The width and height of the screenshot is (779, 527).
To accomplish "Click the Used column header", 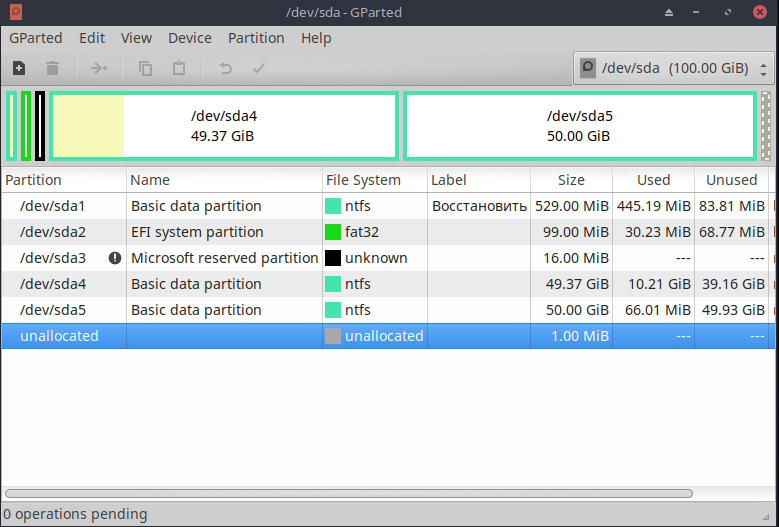I will (653, 180).
